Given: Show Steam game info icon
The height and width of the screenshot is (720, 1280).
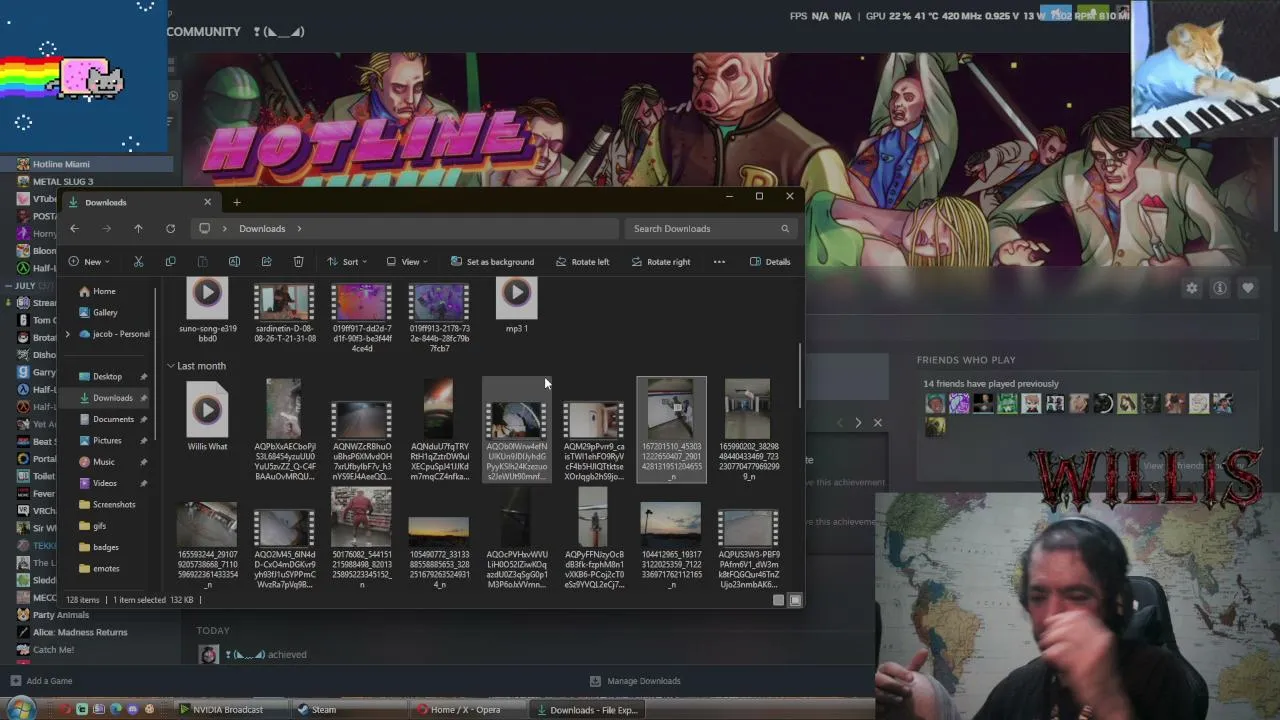Looking at the screenshot, I should point(1219,288).
